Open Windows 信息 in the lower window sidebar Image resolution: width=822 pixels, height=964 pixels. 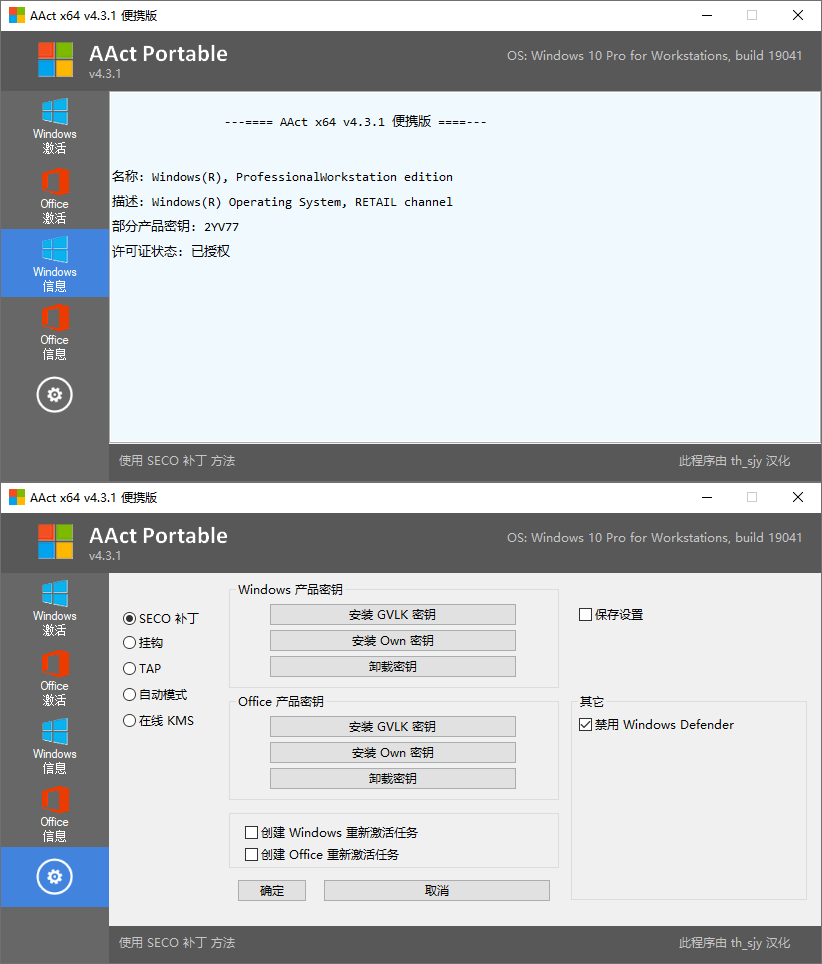coord(55,746)
